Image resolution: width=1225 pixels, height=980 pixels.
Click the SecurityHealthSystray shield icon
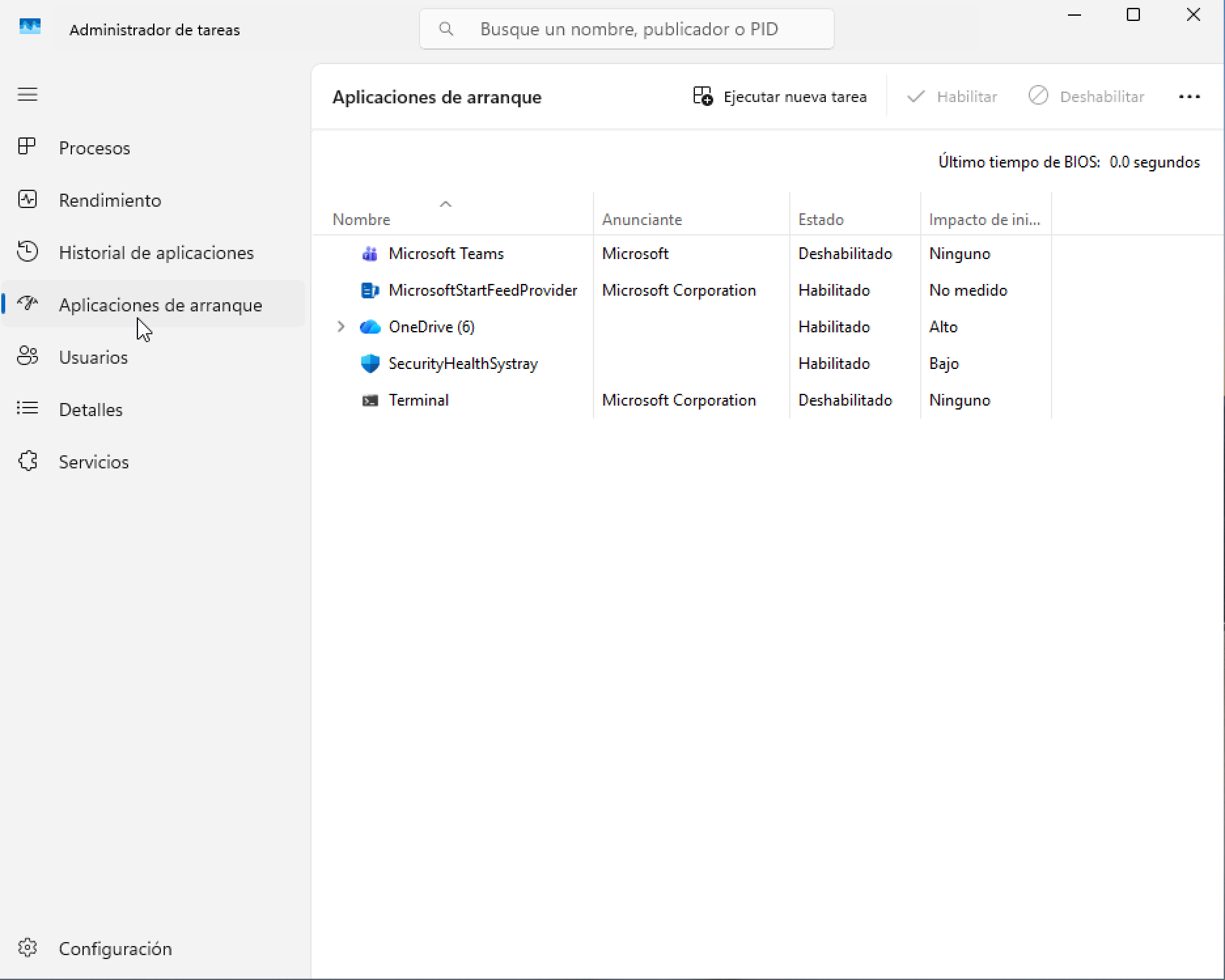tap(370, 364)
